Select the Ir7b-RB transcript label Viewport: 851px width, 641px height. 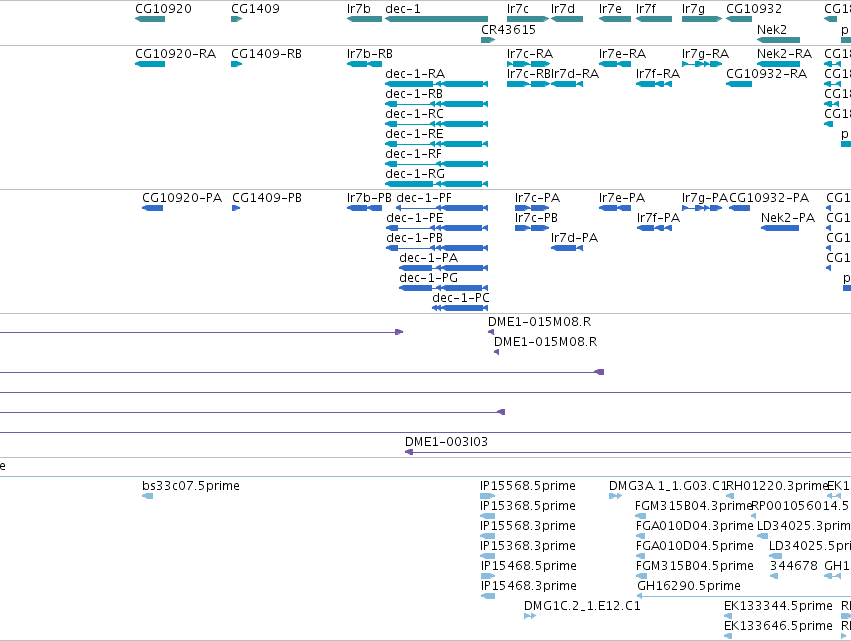click(370, 54)
